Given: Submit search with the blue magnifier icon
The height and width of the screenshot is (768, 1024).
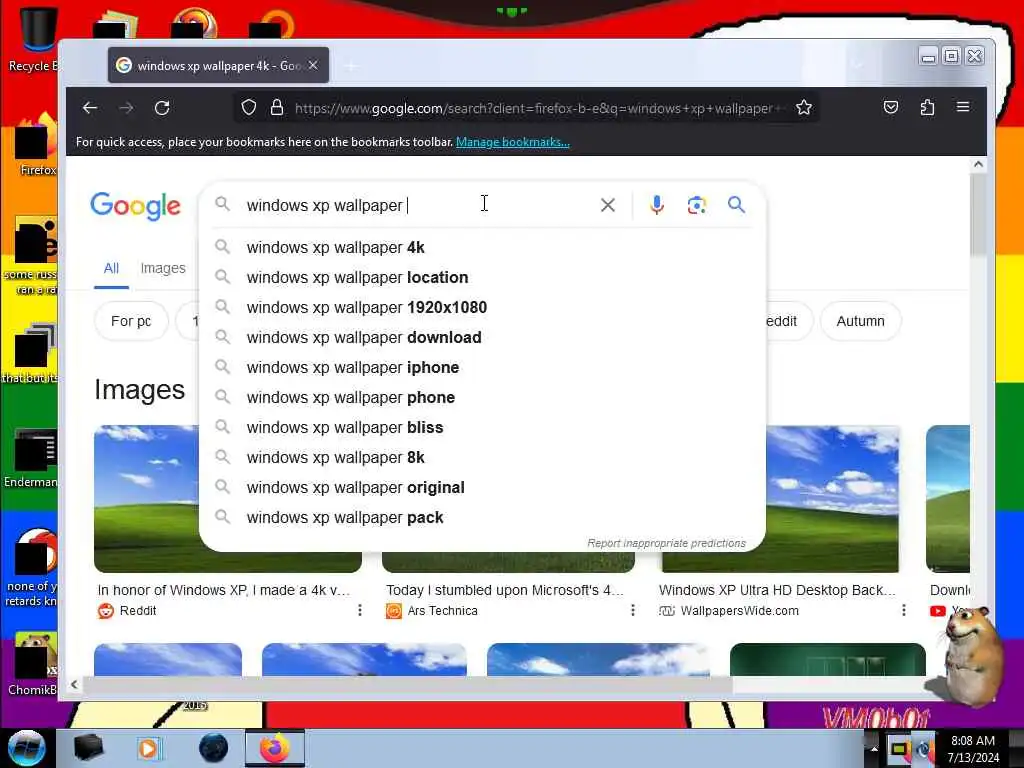Looking at the screenshot, I should [737, 205].
